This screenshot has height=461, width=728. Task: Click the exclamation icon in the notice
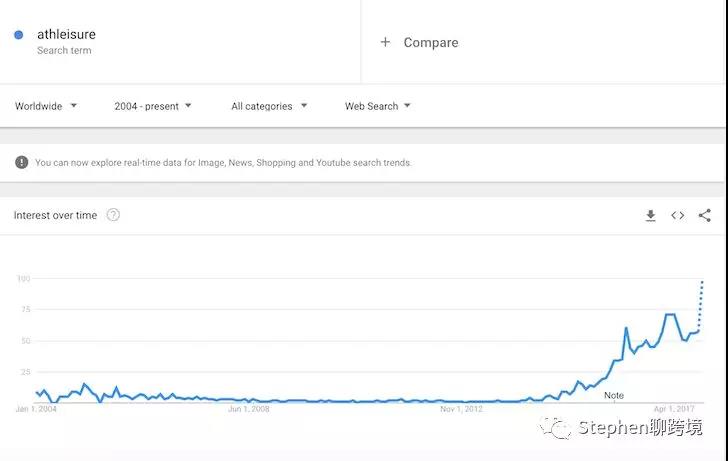coord(22,162)
